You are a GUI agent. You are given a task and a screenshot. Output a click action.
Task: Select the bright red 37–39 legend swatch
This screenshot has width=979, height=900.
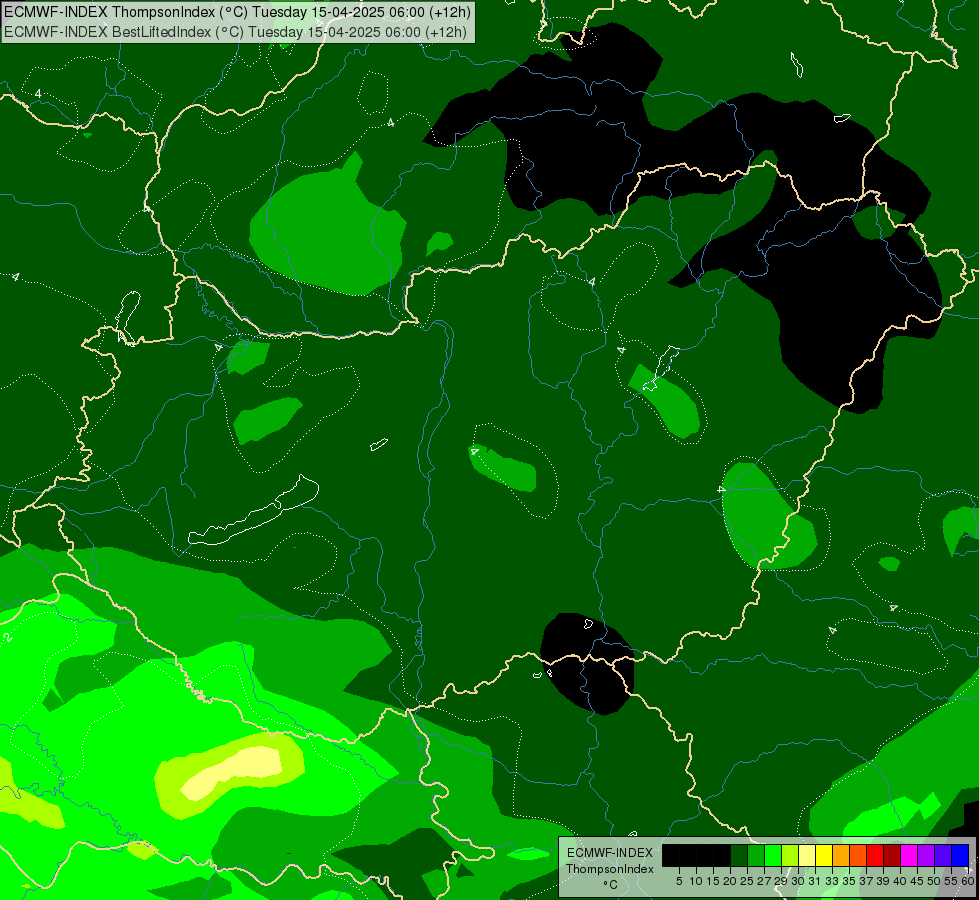875,856
